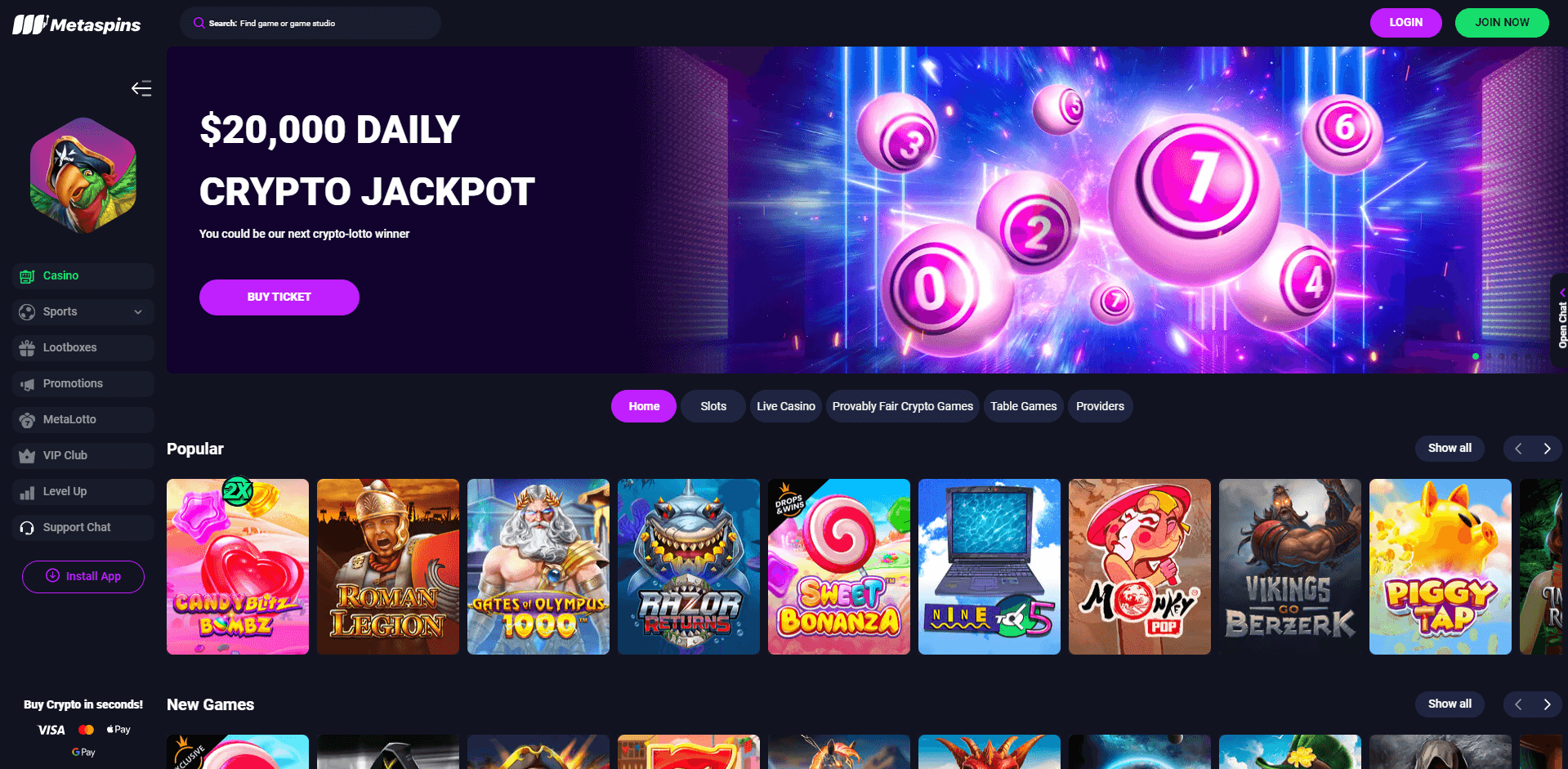Open Support Chat headset icon

point(27,528)
